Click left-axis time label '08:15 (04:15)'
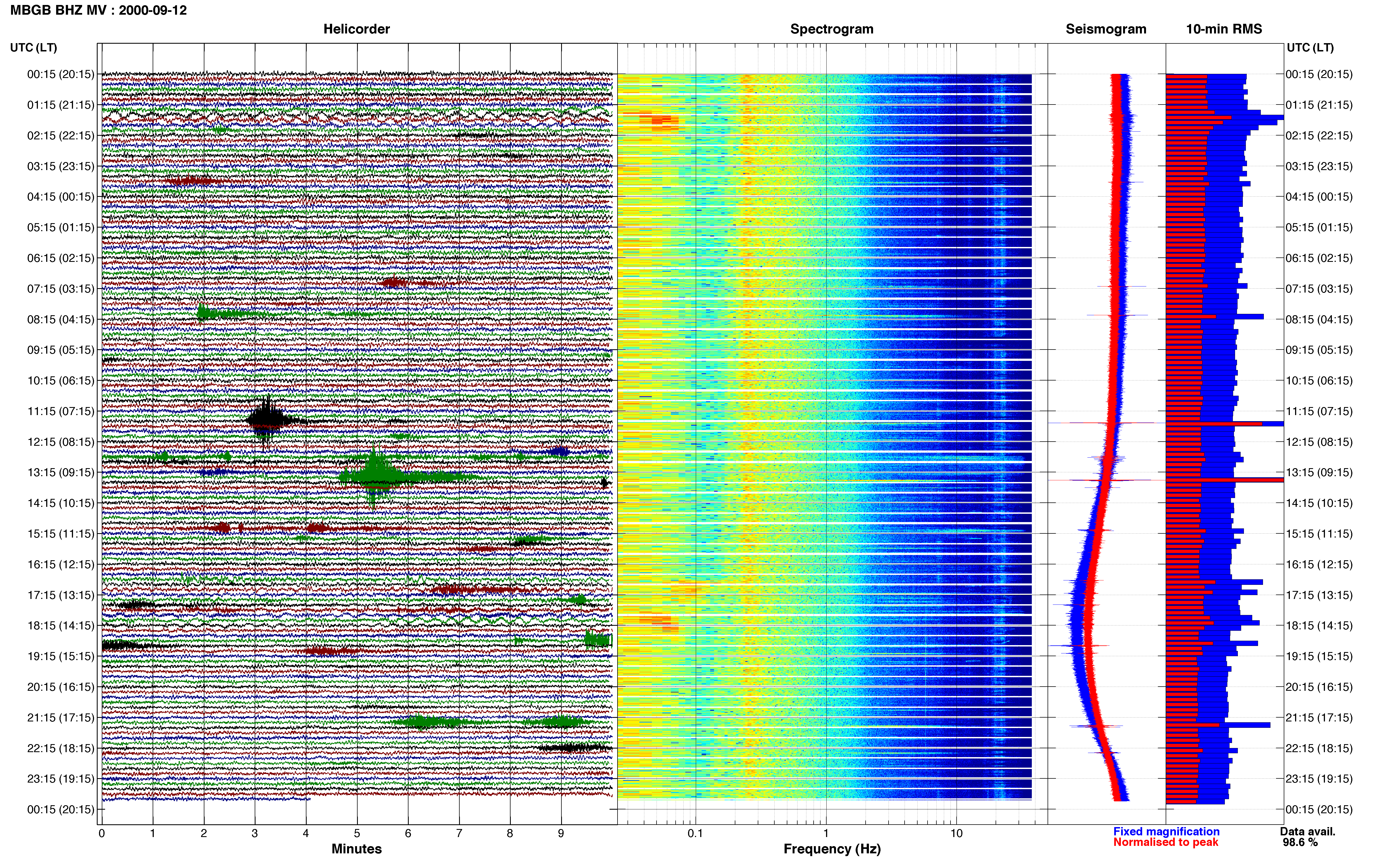1388x868 pixels. (60, 319)
